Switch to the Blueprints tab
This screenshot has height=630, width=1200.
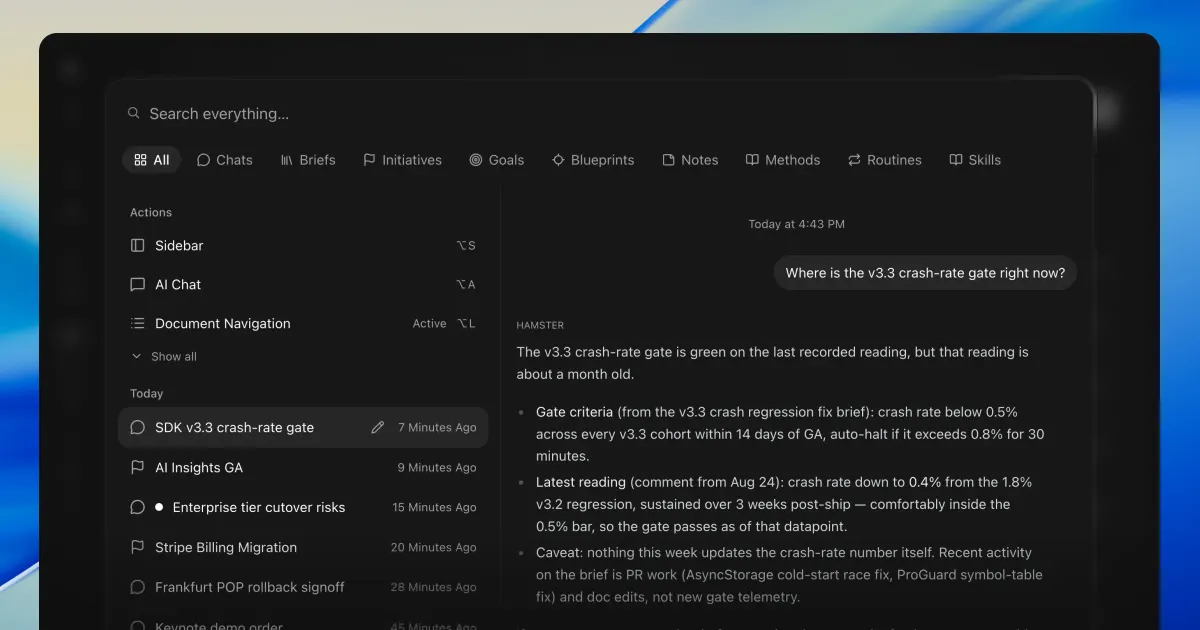[593, 160]
